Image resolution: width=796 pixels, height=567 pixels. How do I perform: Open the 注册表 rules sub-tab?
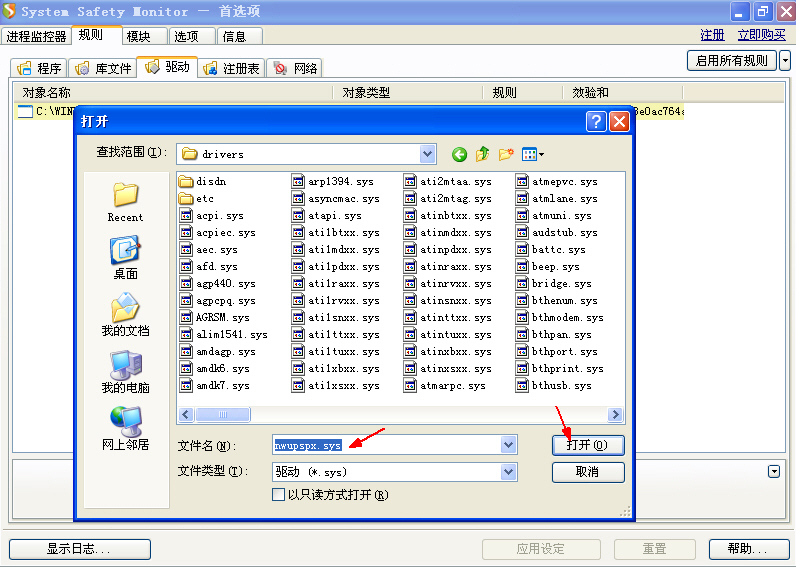tap(231, 68)
